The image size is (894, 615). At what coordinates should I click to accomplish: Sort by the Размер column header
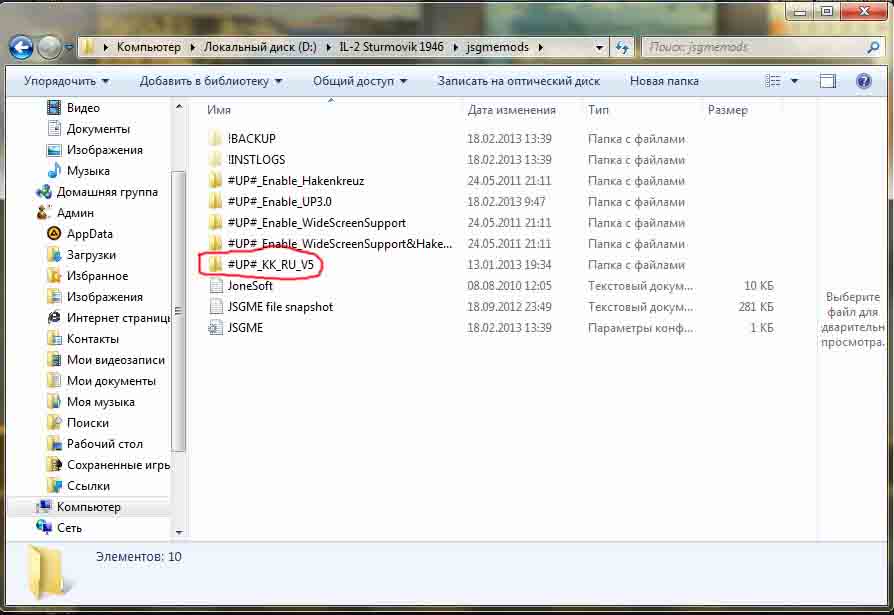(x=728, y=110)
